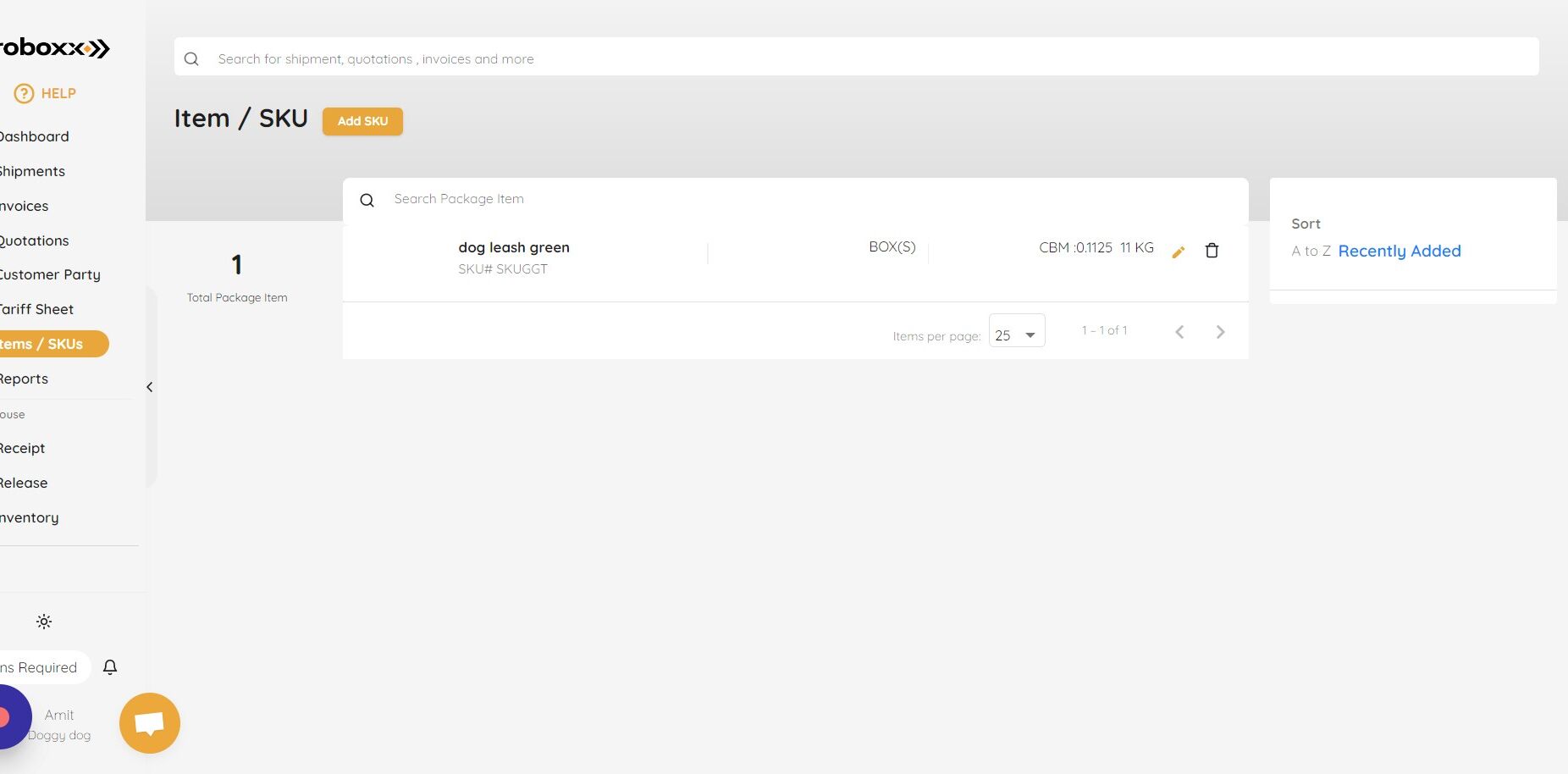
Task: Open Invoices in sidebar
Action: tap(24, 206)
